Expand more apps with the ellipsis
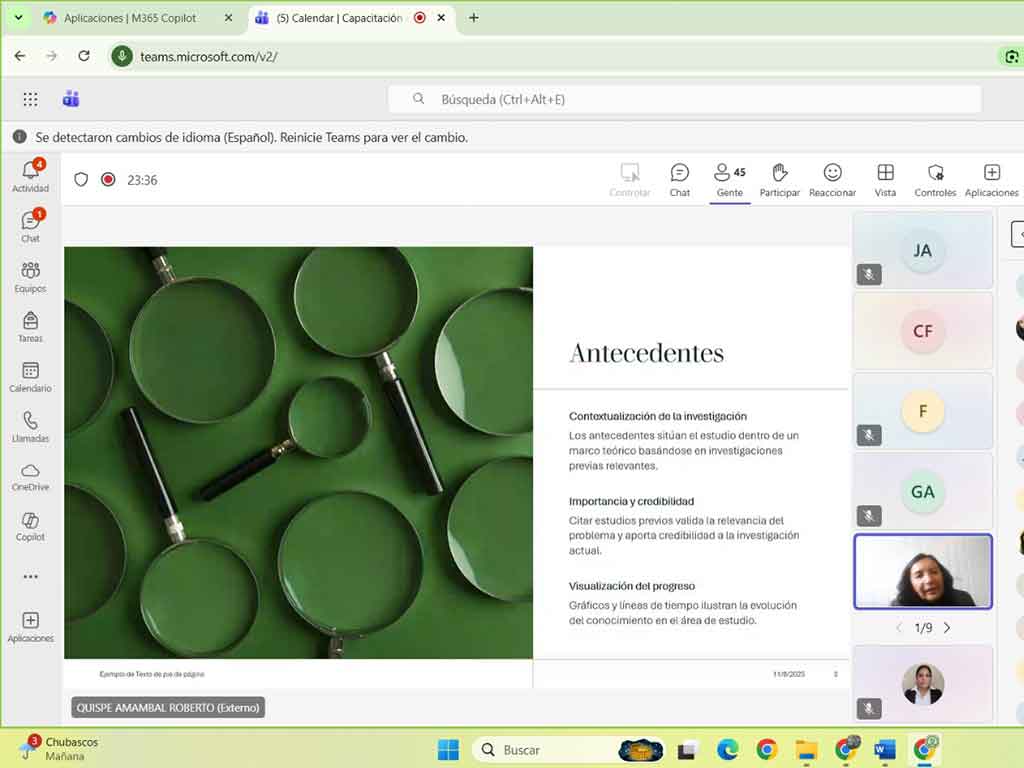Image resolution: width=1024 pixels, height=768 pixels. click(x=30, y=577)
